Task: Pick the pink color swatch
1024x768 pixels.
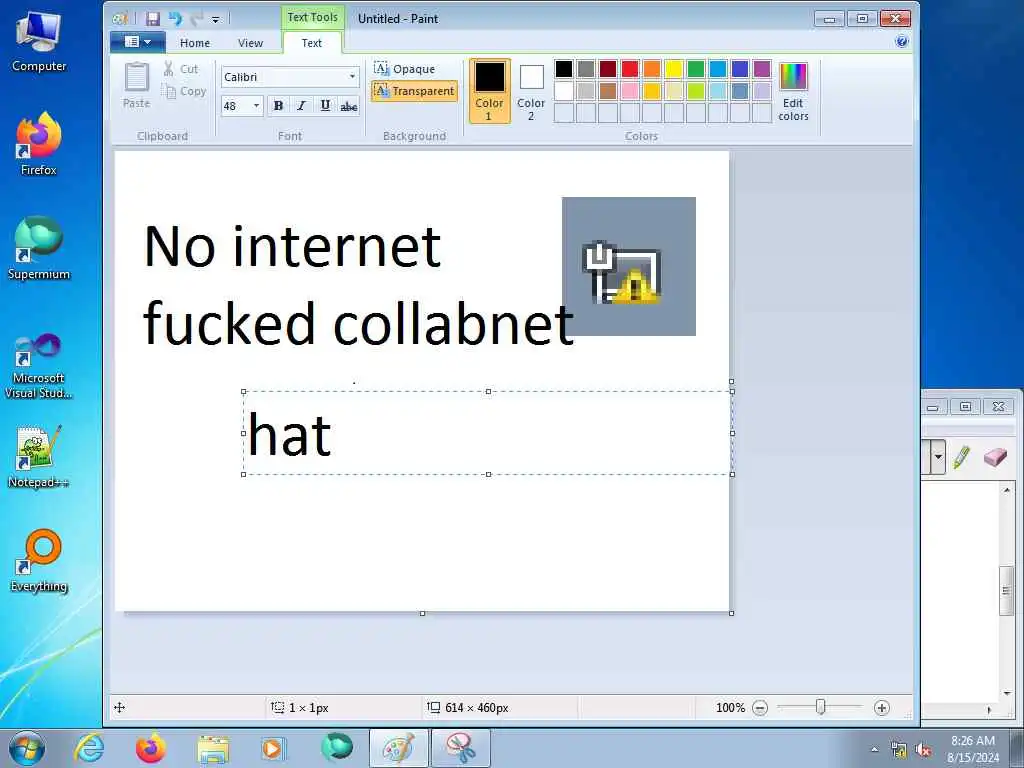Action: [630, 91]
